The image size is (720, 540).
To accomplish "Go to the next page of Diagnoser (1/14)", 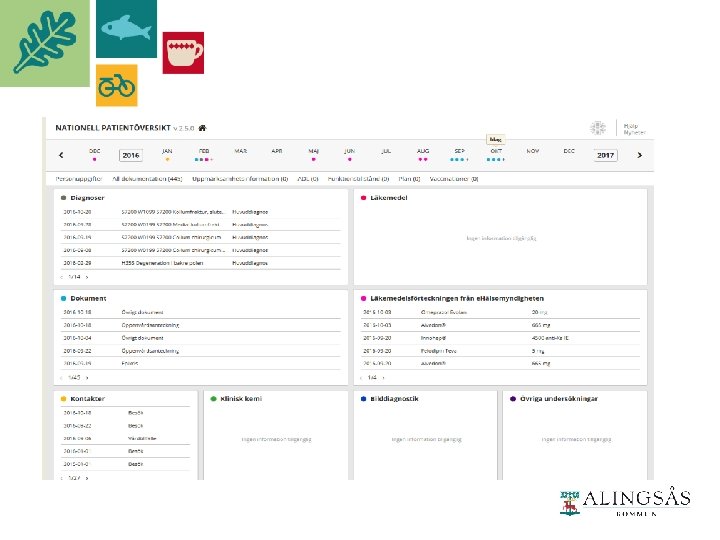I will (x=87, y=277).
